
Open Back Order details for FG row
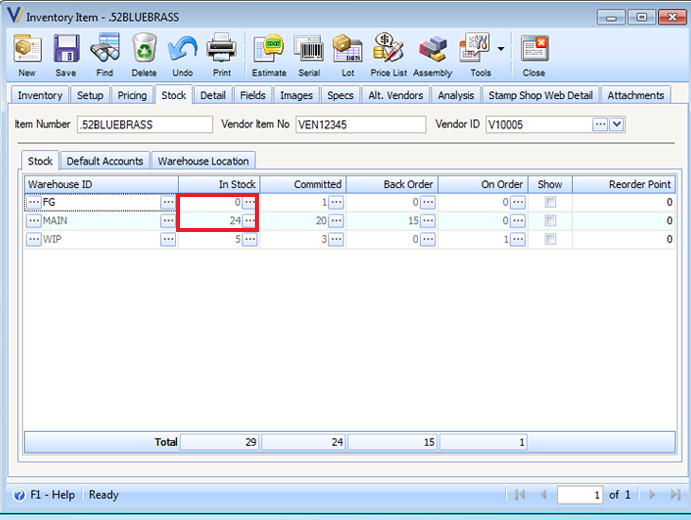pyautogui.click(x=428, y=202)
